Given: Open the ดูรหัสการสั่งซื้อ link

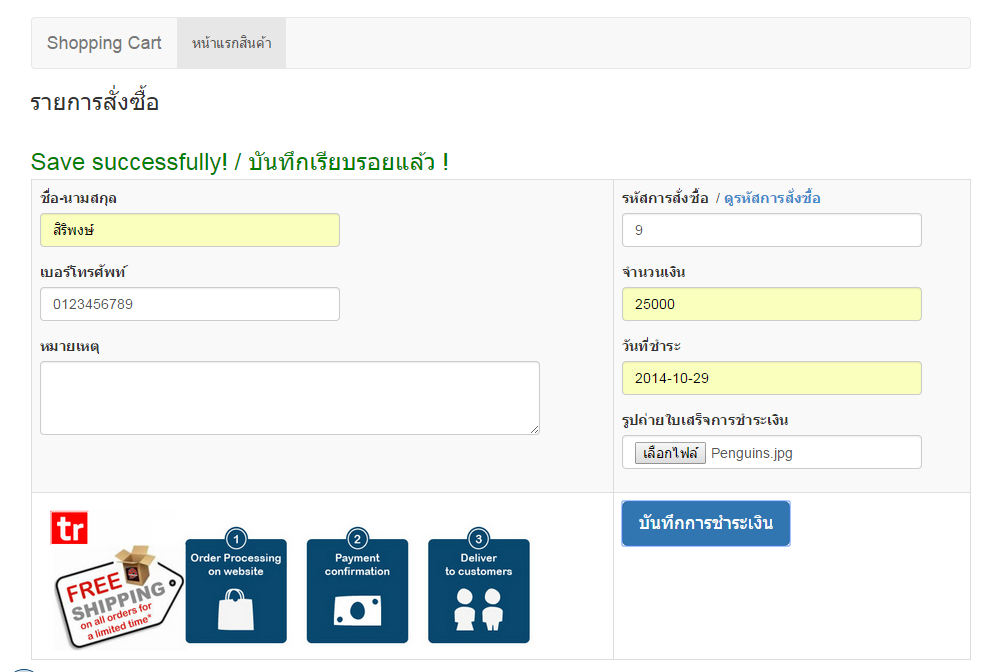Looking at the screenshot, I should click(772, 198).
